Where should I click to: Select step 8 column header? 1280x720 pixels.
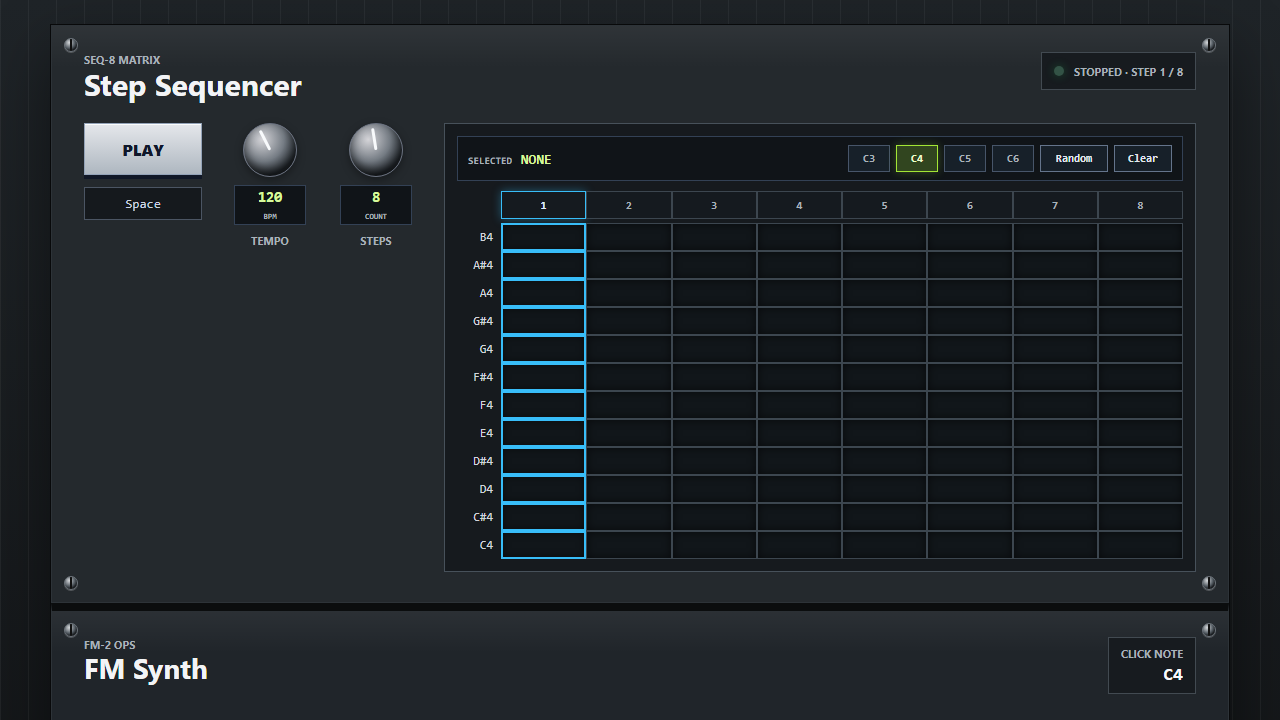tap(1140, 205)
